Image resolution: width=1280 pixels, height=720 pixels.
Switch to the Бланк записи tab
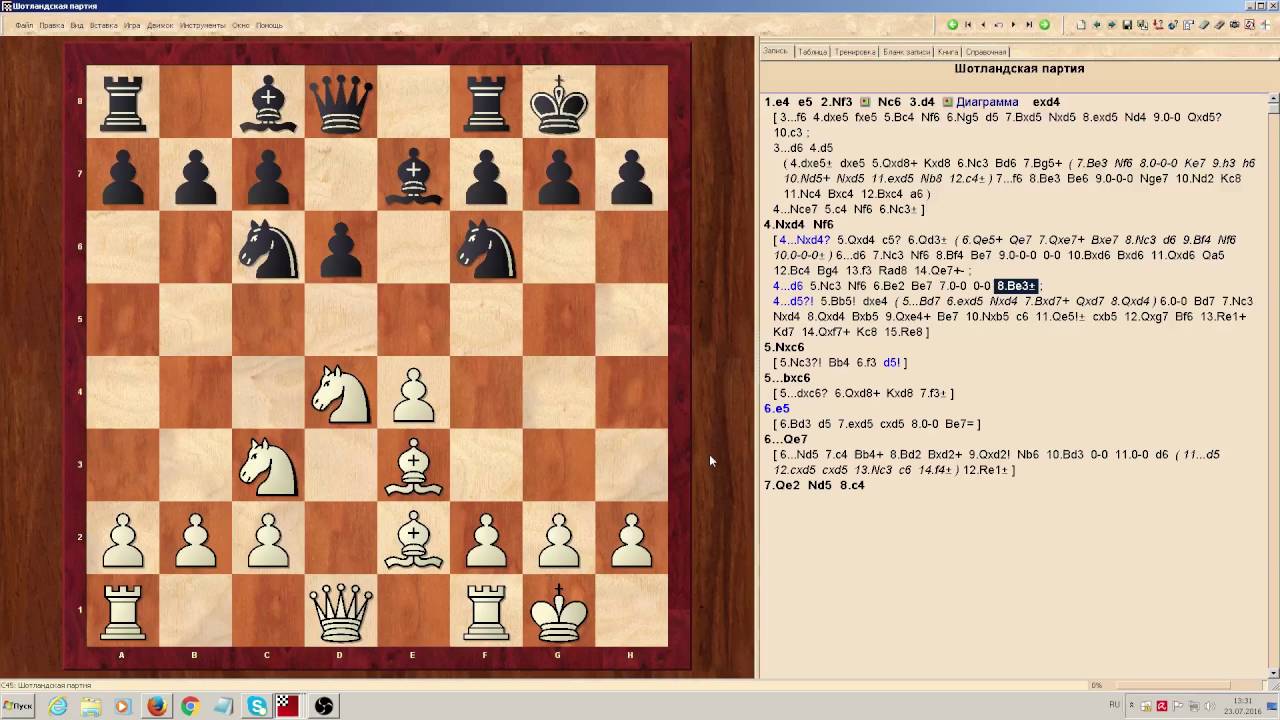coord(906,52)
